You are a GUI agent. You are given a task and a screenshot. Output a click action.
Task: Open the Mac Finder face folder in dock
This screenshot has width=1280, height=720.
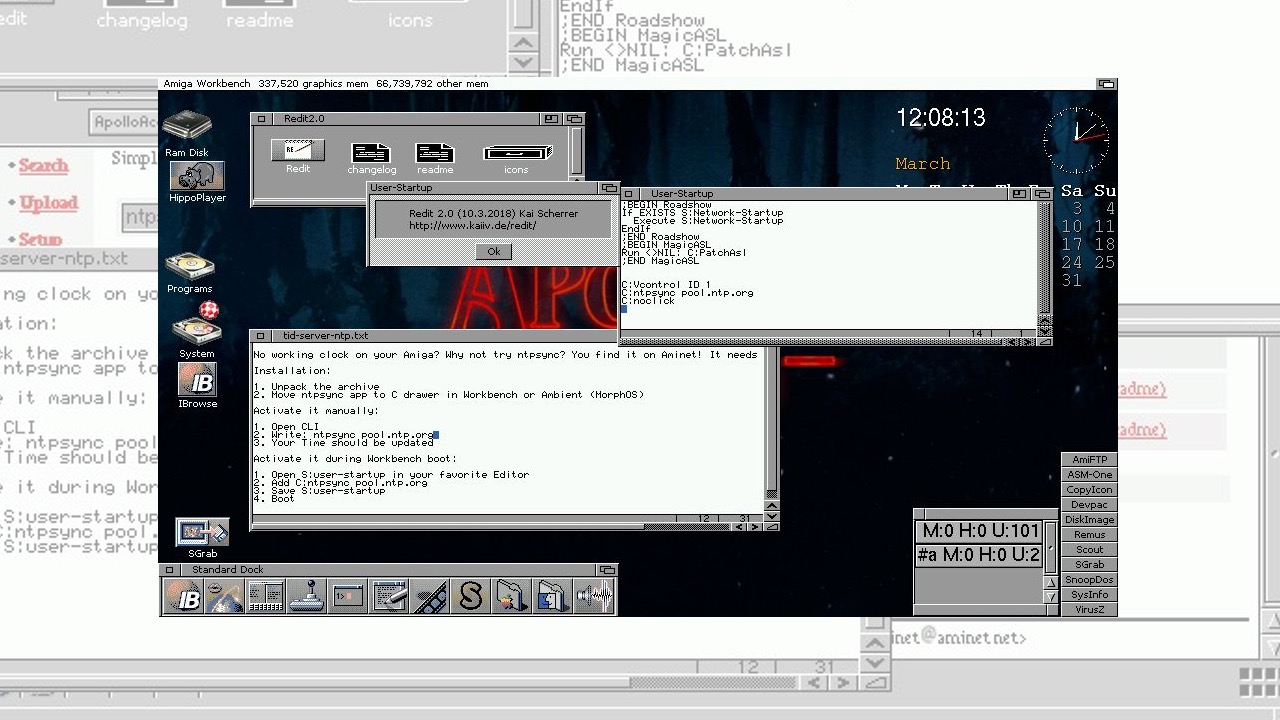point(553,597)
